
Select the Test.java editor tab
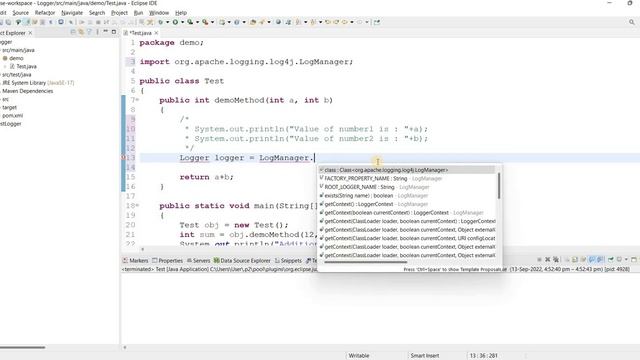coord(139,33)
